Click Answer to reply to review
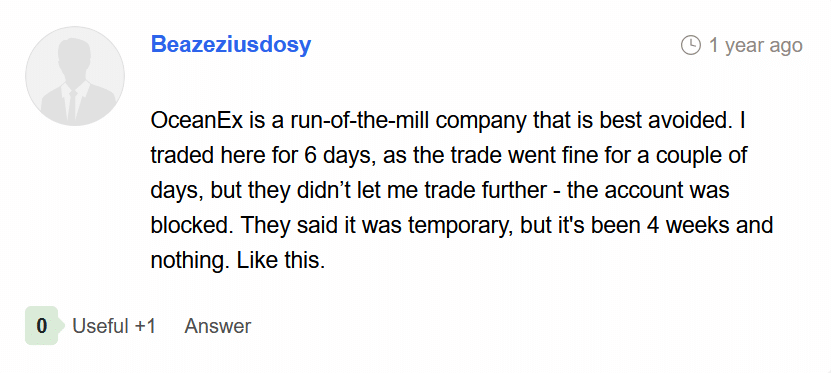This screenshot has height=373, width=831. tap(218, 326)
